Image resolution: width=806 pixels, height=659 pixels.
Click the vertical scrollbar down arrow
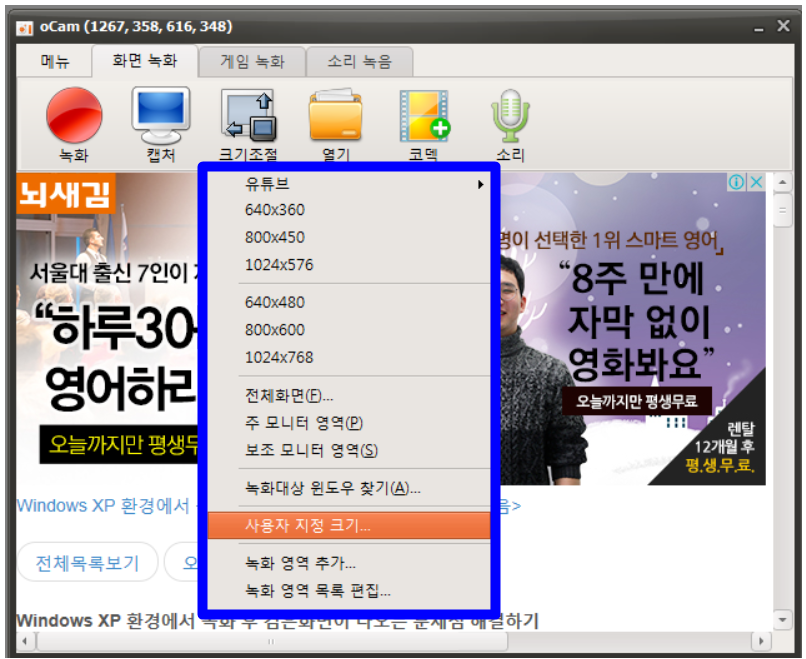coord(782,619)
